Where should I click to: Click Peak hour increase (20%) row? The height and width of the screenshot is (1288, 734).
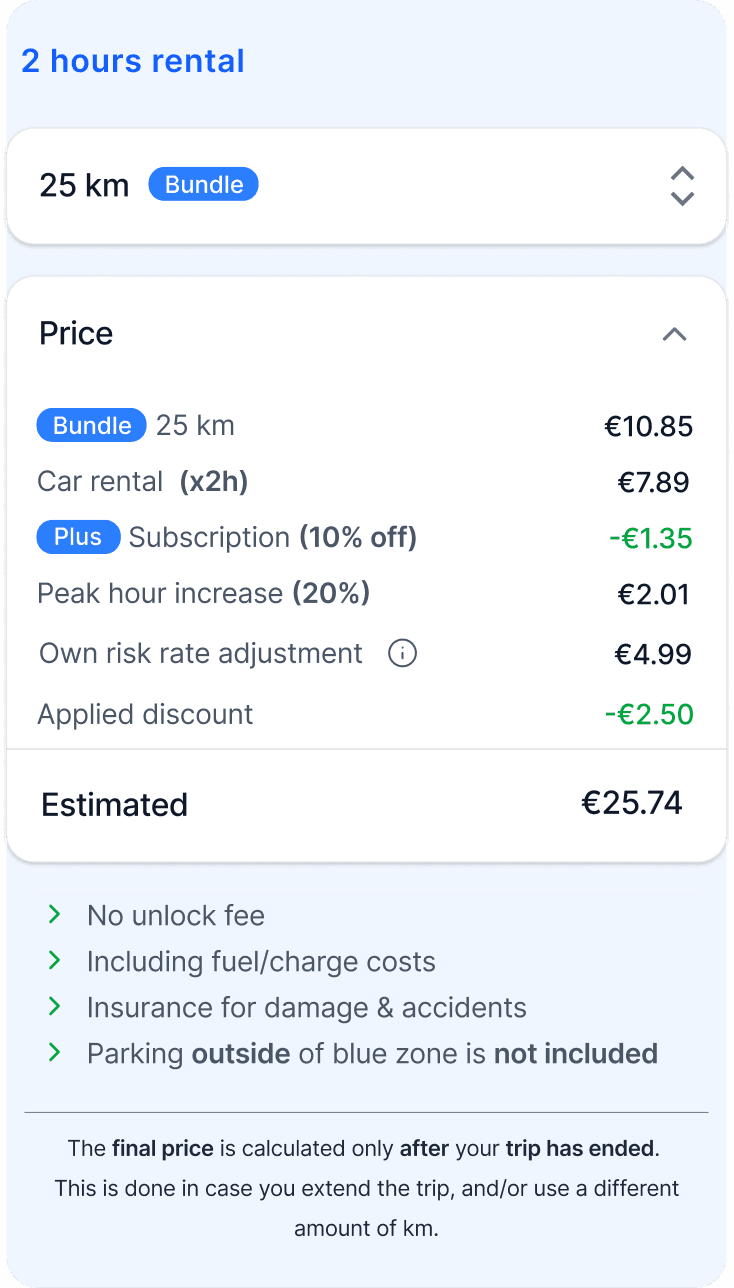pyautogui.click(x=366, y=594)
